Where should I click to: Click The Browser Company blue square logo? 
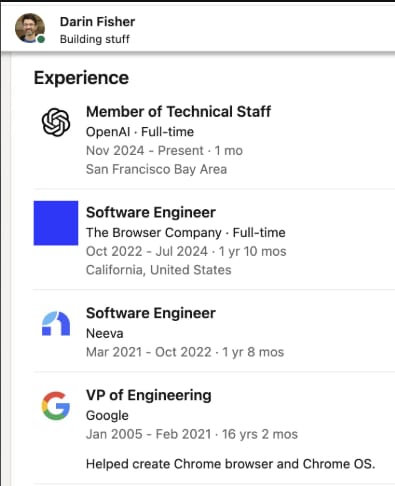[56, 223]
